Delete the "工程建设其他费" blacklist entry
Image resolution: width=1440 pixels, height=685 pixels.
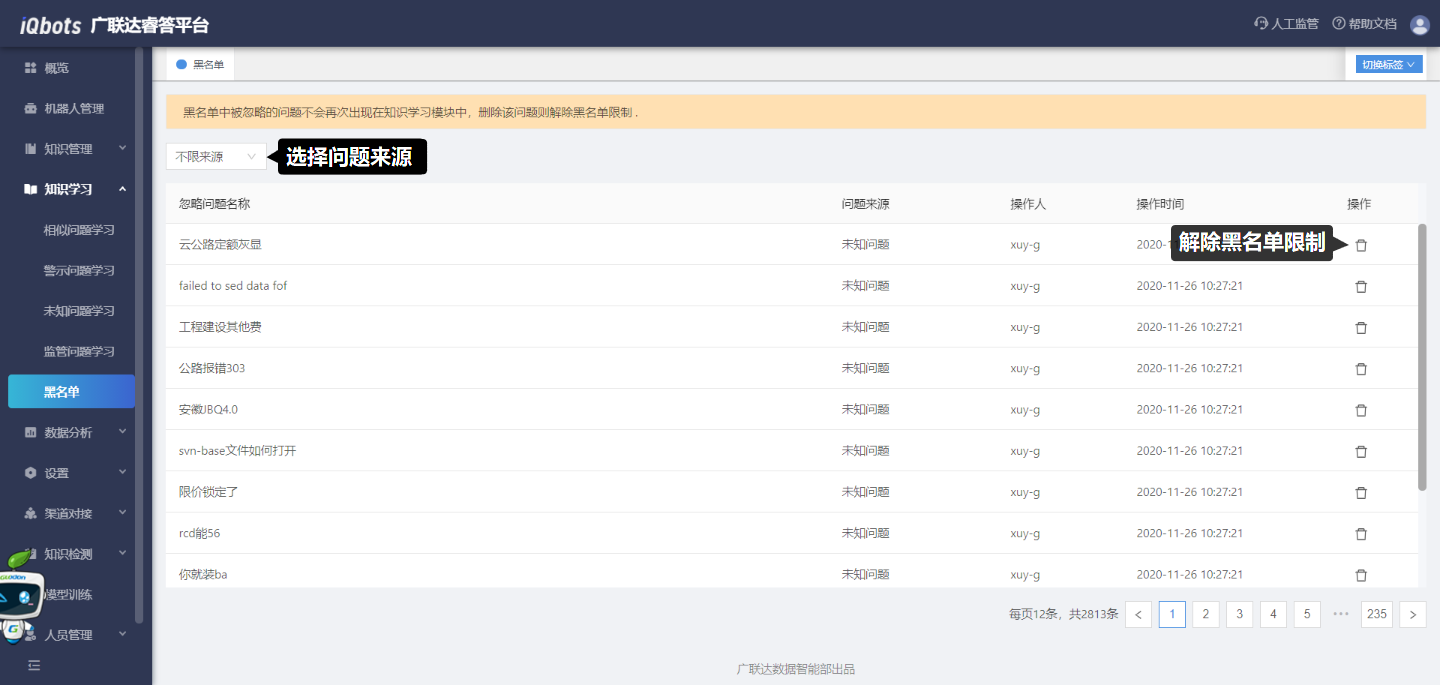pyautogui.click(x=1360, y=328)
